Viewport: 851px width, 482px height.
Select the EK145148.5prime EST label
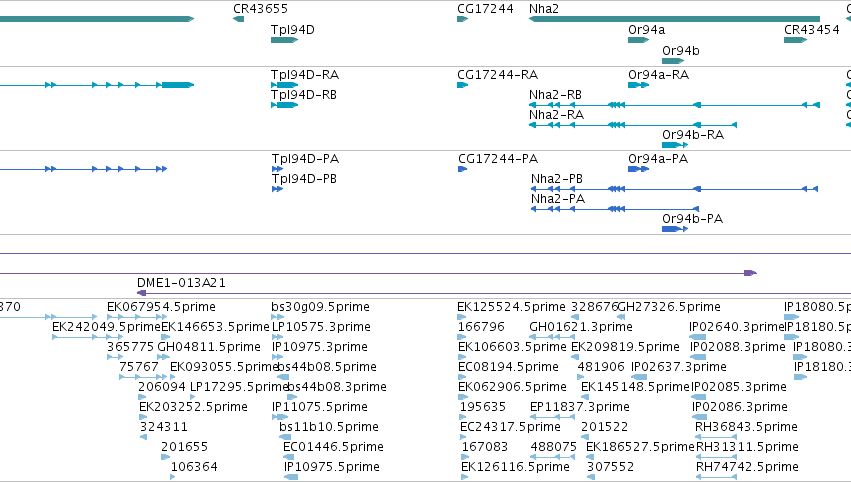click(x=635, y=387)
